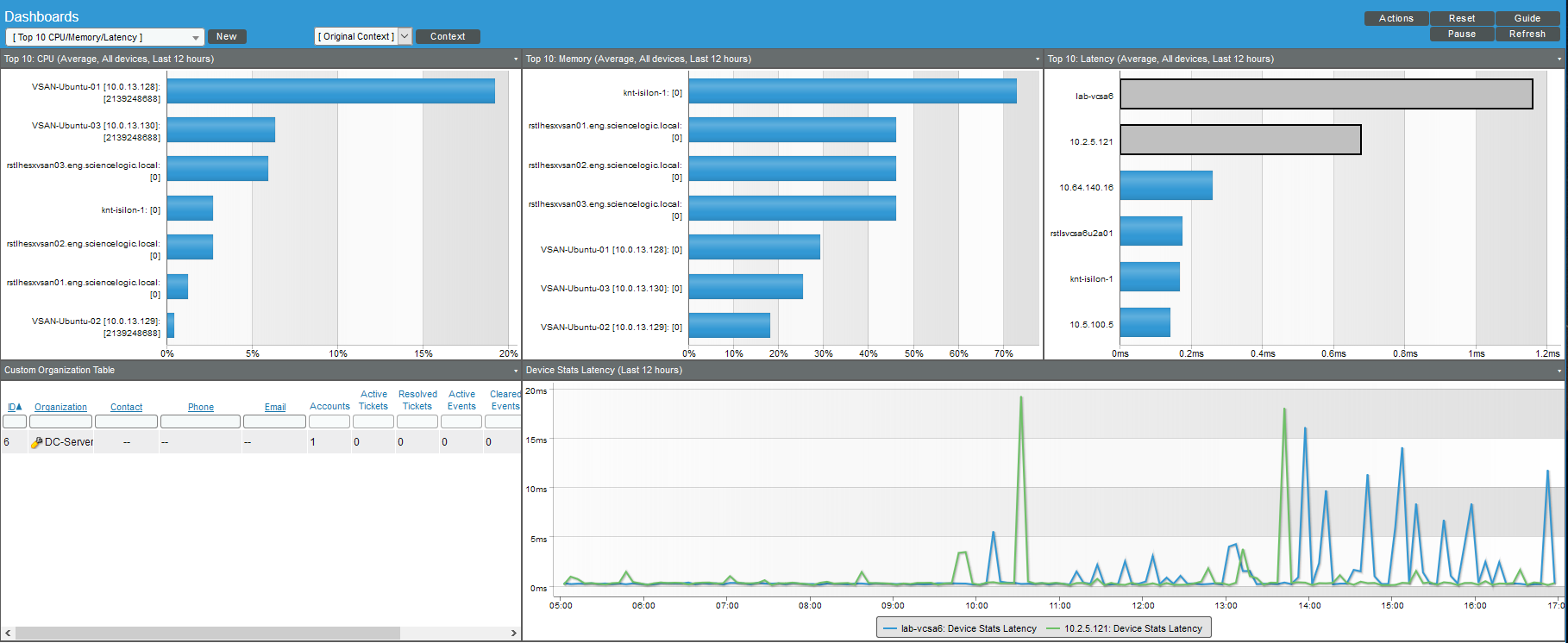The height and width of the screenshot is (643, 1568).
Task: Click the Organization filter input field
Action: click(x=60, y=421)
